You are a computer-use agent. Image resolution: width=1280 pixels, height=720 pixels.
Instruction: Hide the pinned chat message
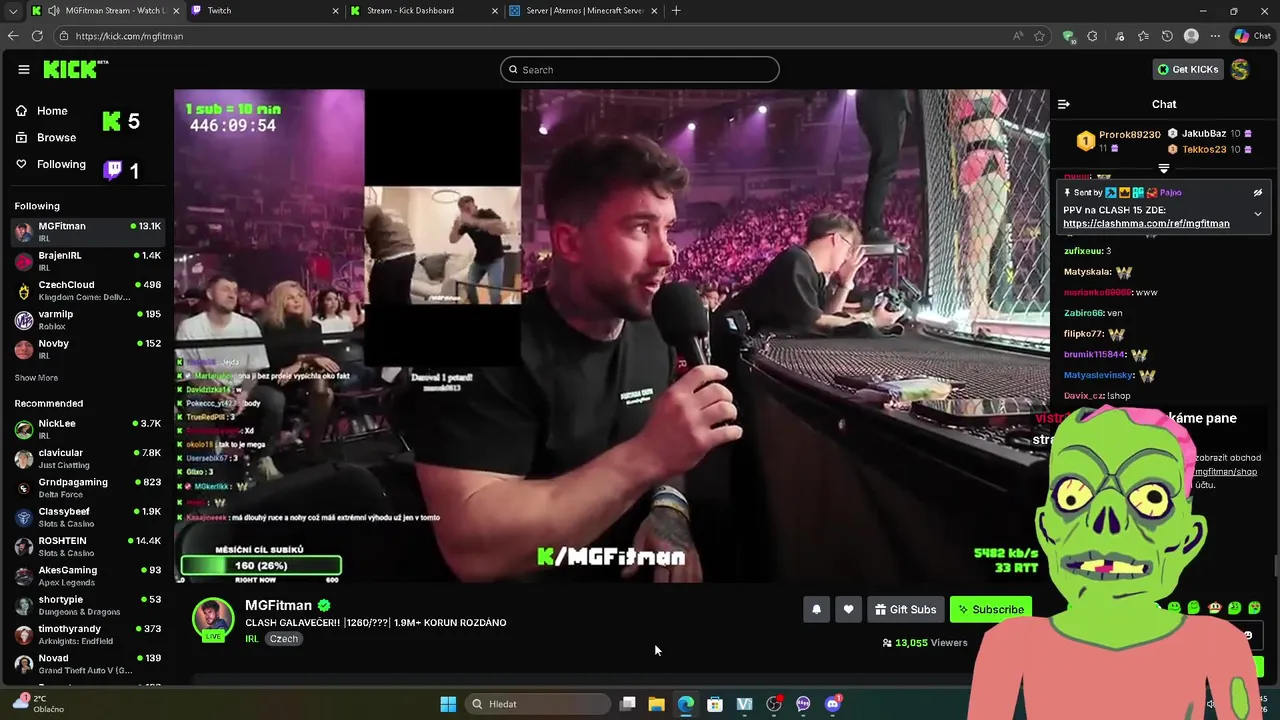[1258, 193]
